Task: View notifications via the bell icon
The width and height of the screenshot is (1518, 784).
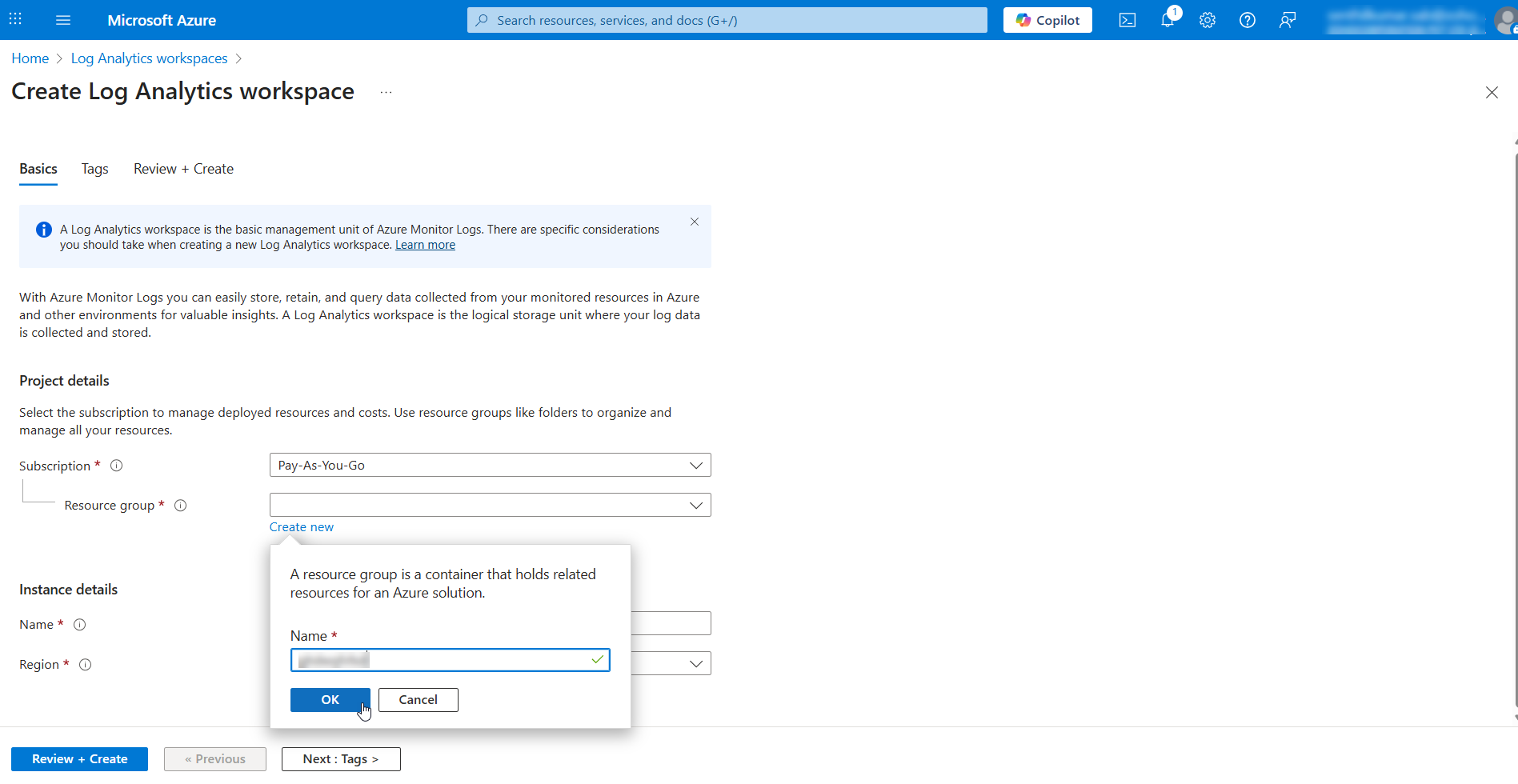Action: (x=1167, y=19)
